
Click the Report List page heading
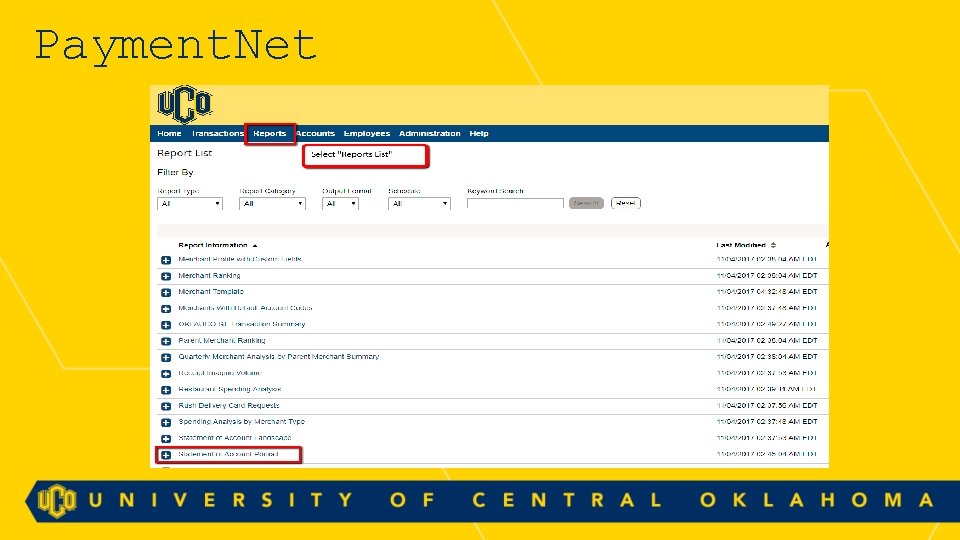[x=184, y=153]
